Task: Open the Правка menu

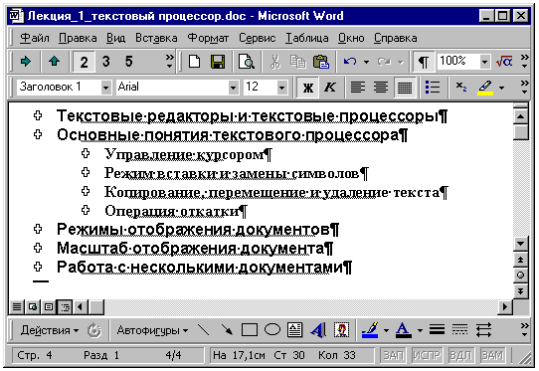Action: [78, 38]
